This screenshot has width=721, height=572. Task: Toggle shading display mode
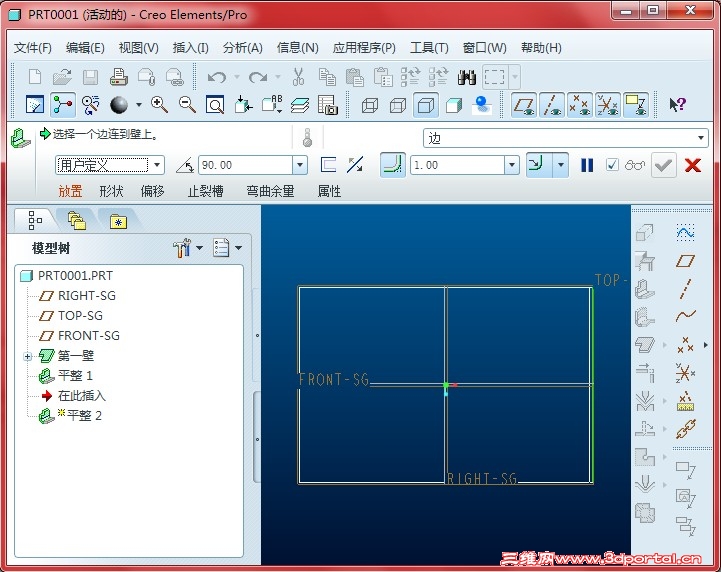[x=454, y=105]
